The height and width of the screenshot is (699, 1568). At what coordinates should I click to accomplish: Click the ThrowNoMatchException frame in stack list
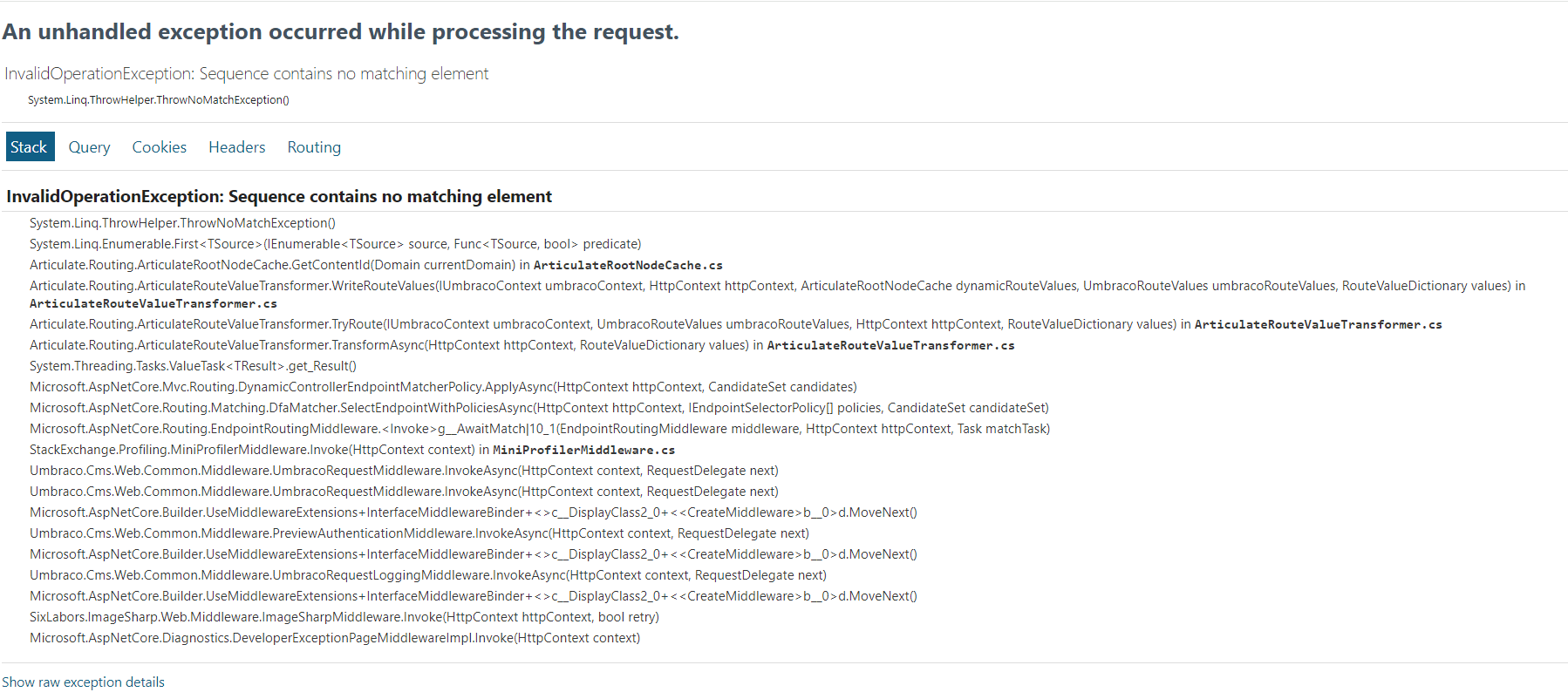[182, 223]
